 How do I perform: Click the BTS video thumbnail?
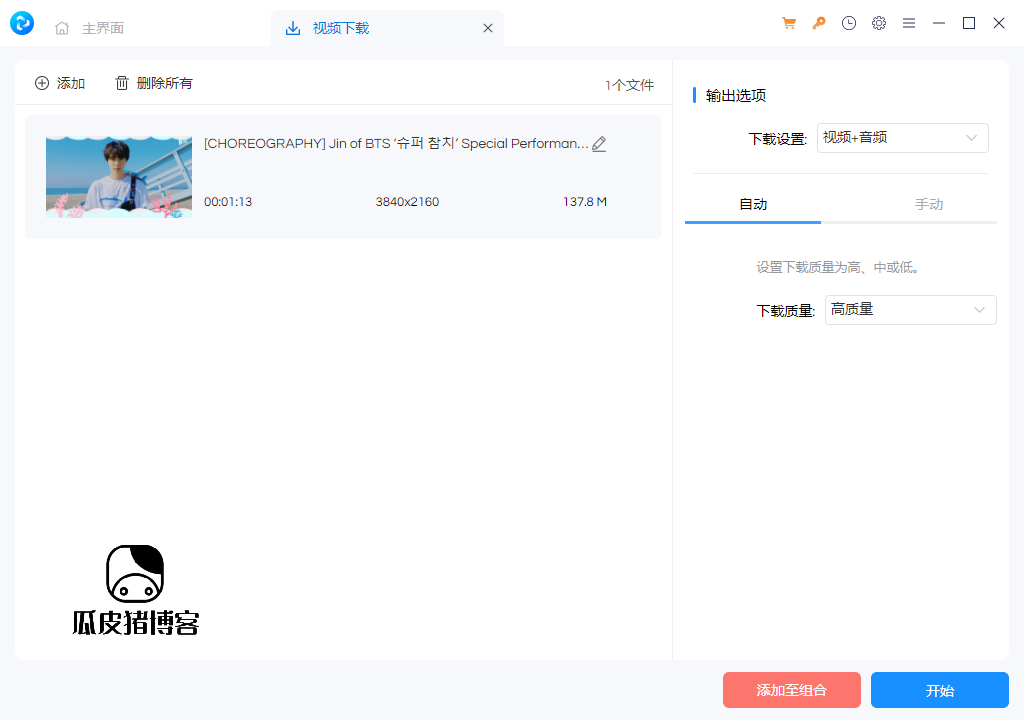click(x=118, y=177)
